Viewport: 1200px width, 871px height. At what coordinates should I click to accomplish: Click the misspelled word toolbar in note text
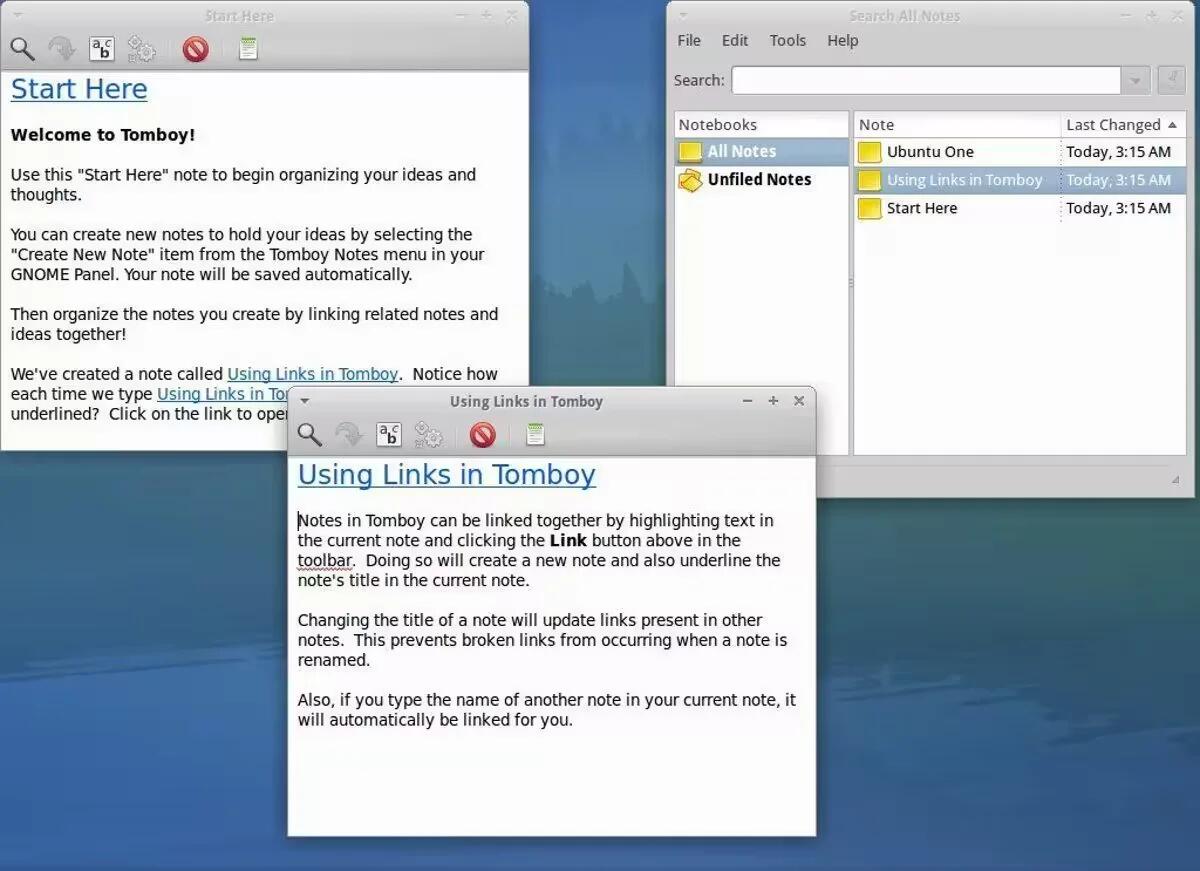(x=324, y=561)
